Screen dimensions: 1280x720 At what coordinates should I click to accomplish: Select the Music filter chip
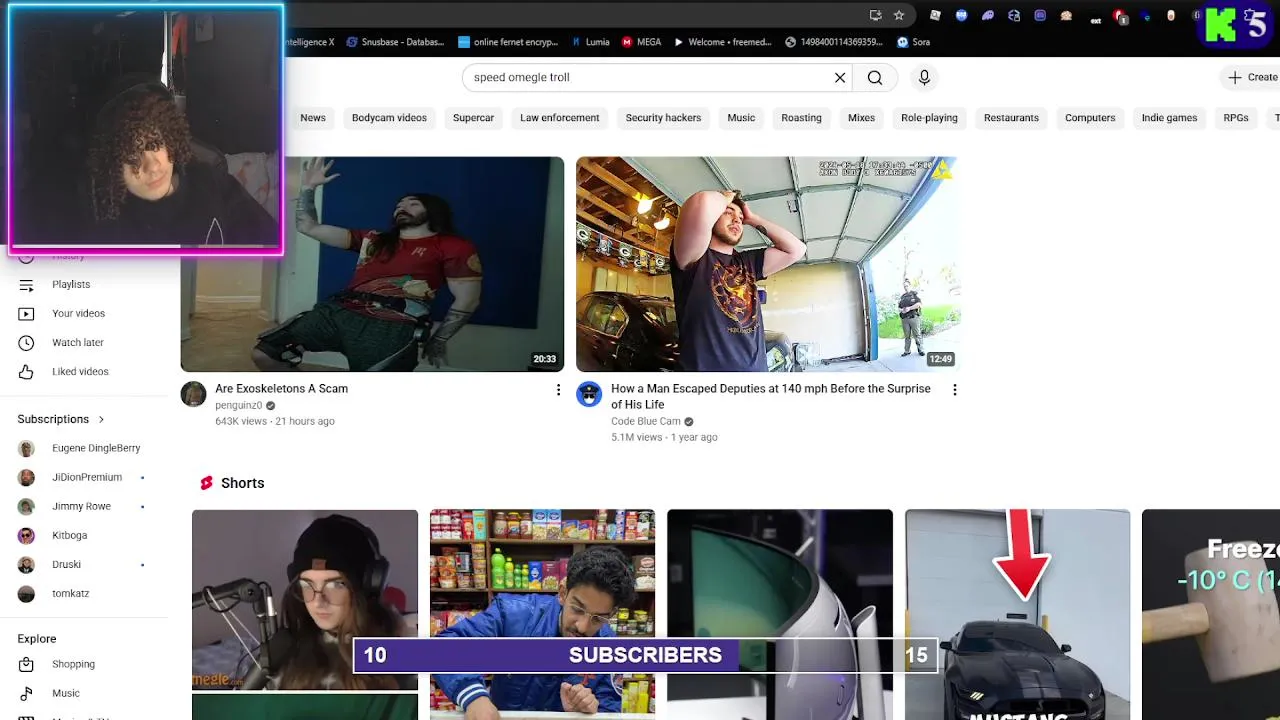[x=741, y=118]
